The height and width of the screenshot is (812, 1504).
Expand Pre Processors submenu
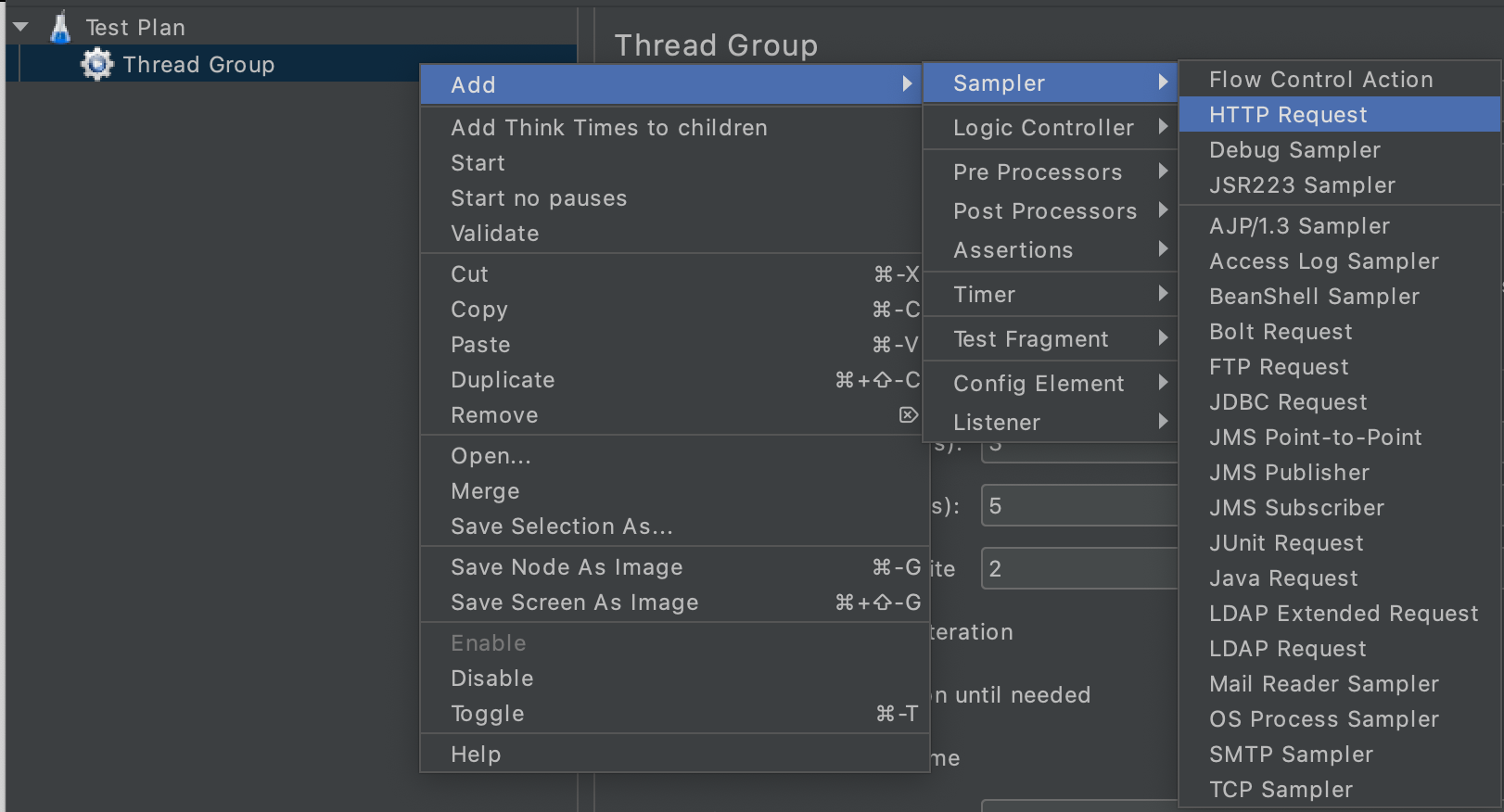1051,171
